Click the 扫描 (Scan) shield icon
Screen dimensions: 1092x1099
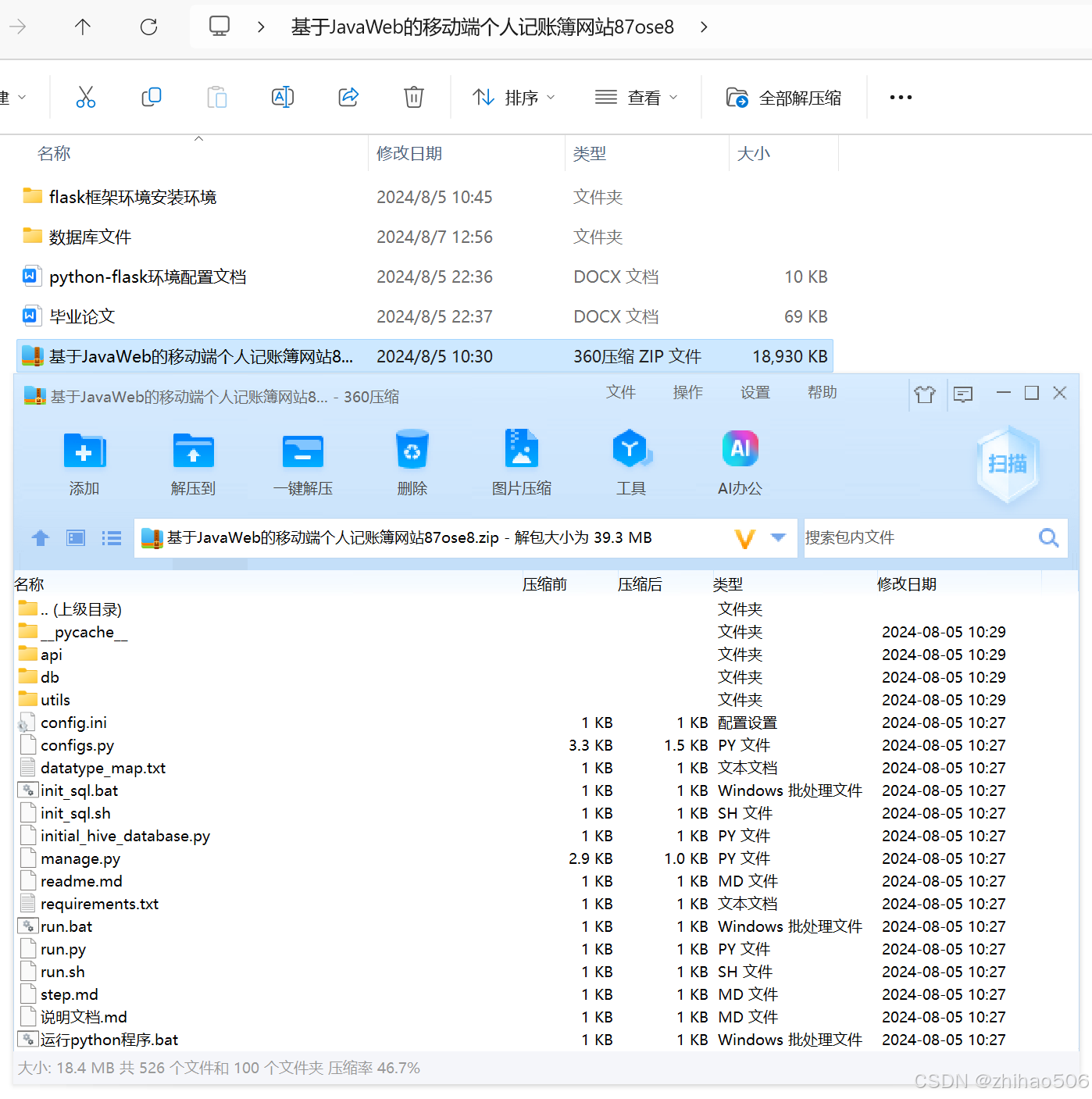(1008, 463)
